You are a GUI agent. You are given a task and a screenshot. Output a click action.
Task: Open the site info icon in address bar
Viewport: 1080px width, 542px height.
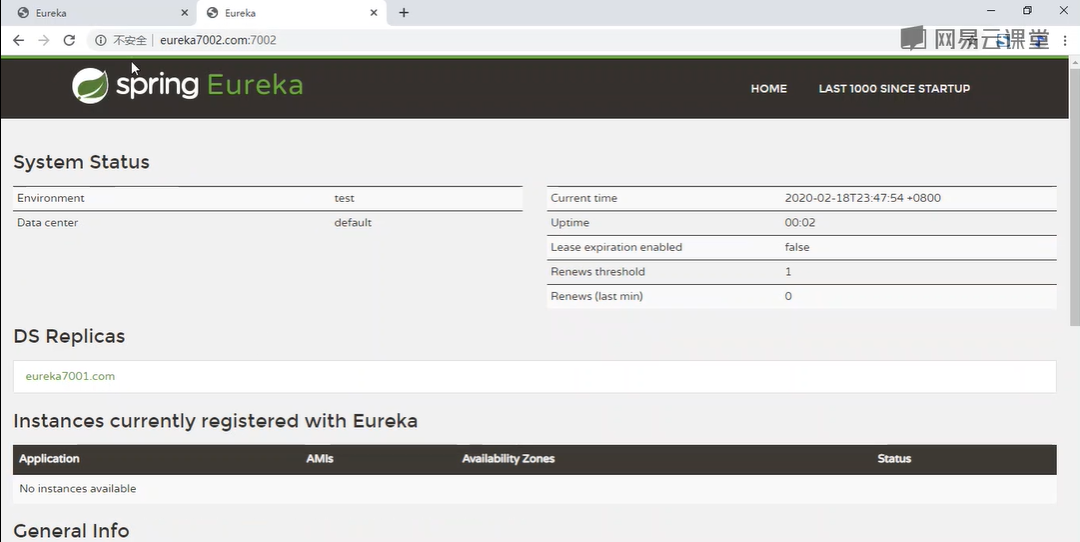[x=101, y=41]
